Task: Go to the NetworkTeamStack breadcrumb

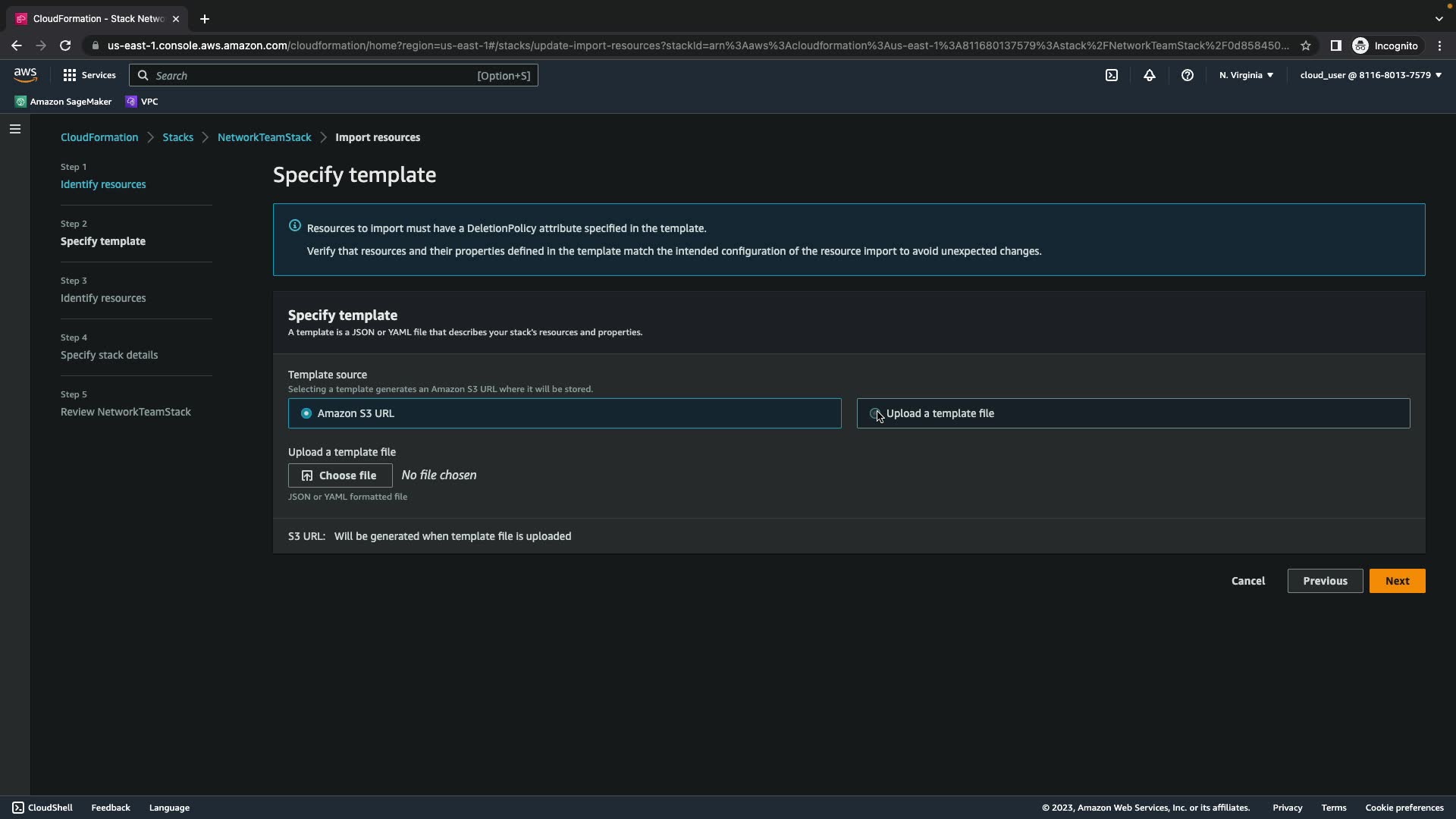Action: (264, 137)
